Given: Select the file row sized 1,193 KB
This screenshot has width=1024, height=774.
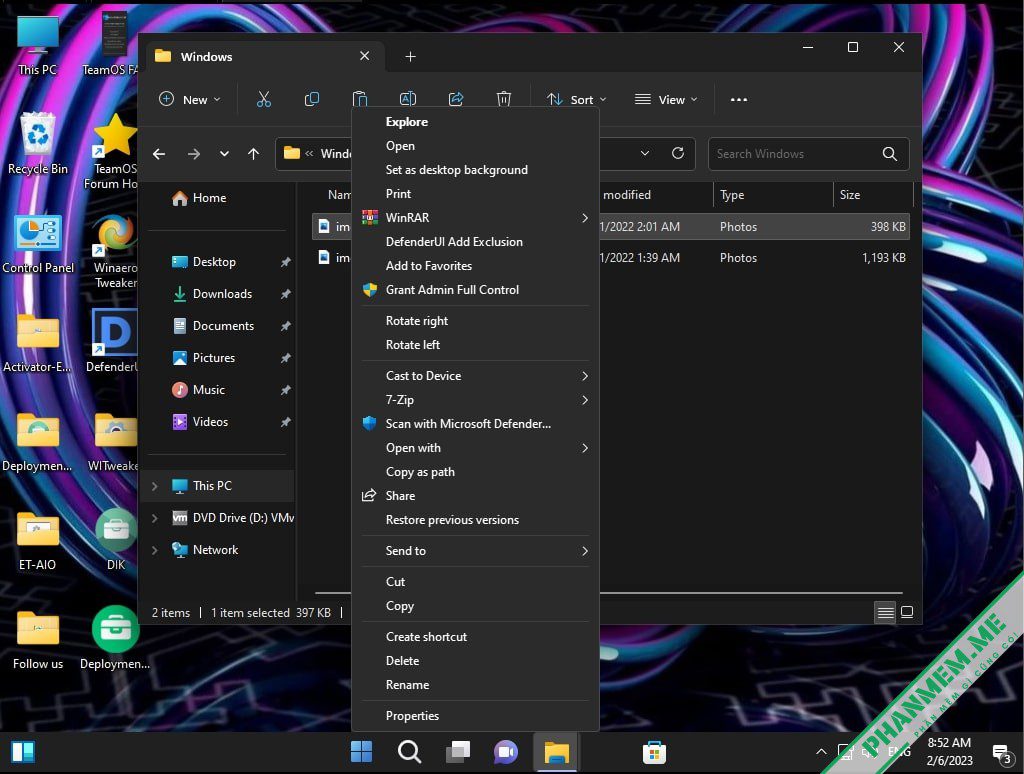Looking at the screenshot, I should (x=611, y=258).
